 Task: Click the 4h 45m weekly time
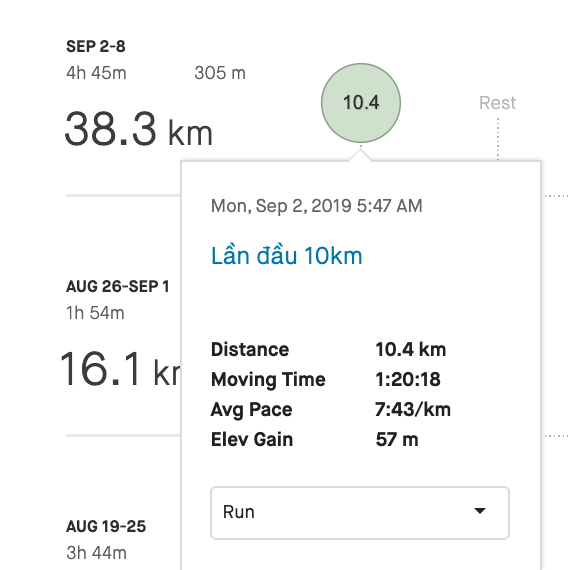[96, 73]
